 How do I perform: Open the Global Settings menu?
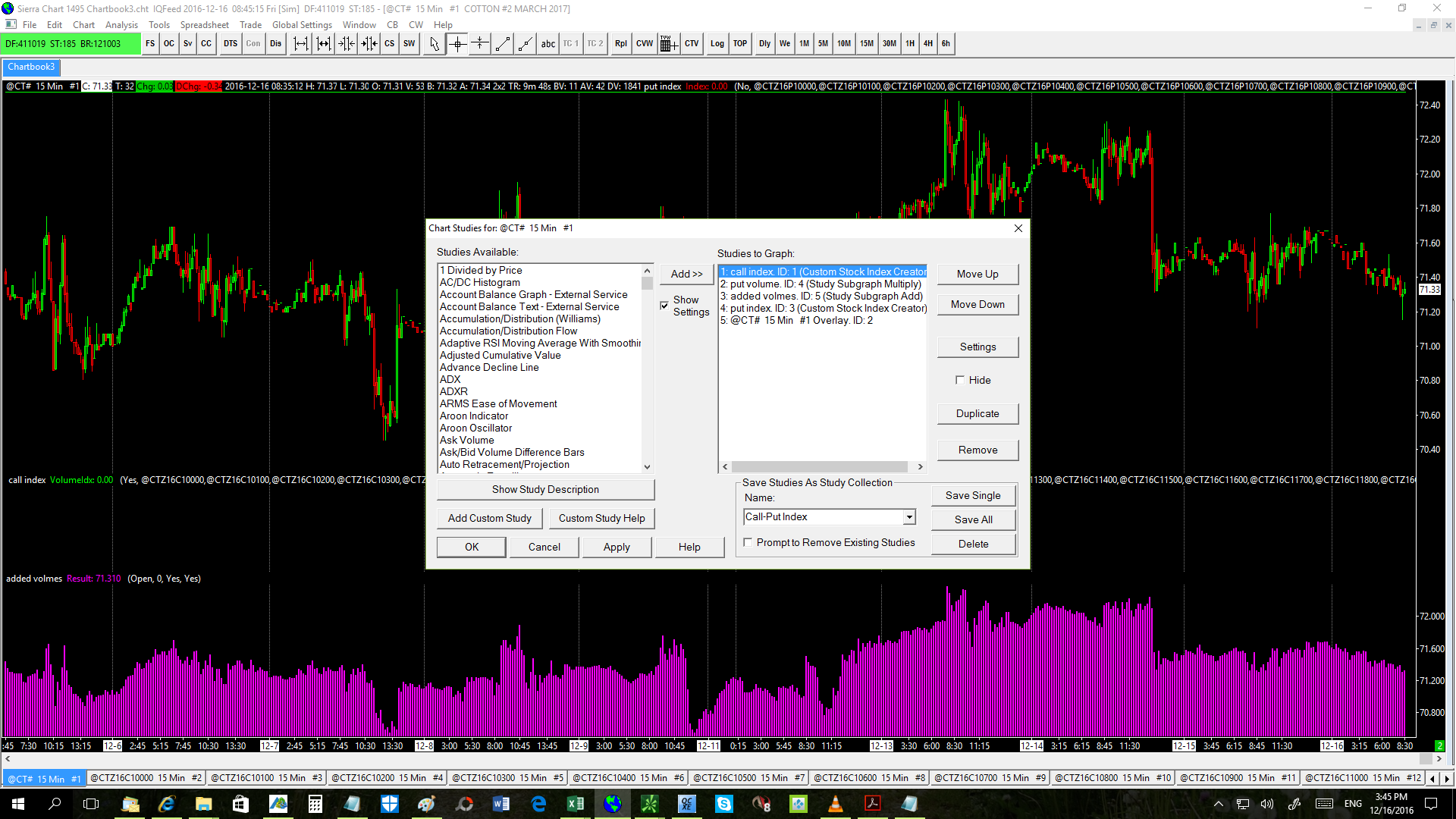[x=302, y=25]
